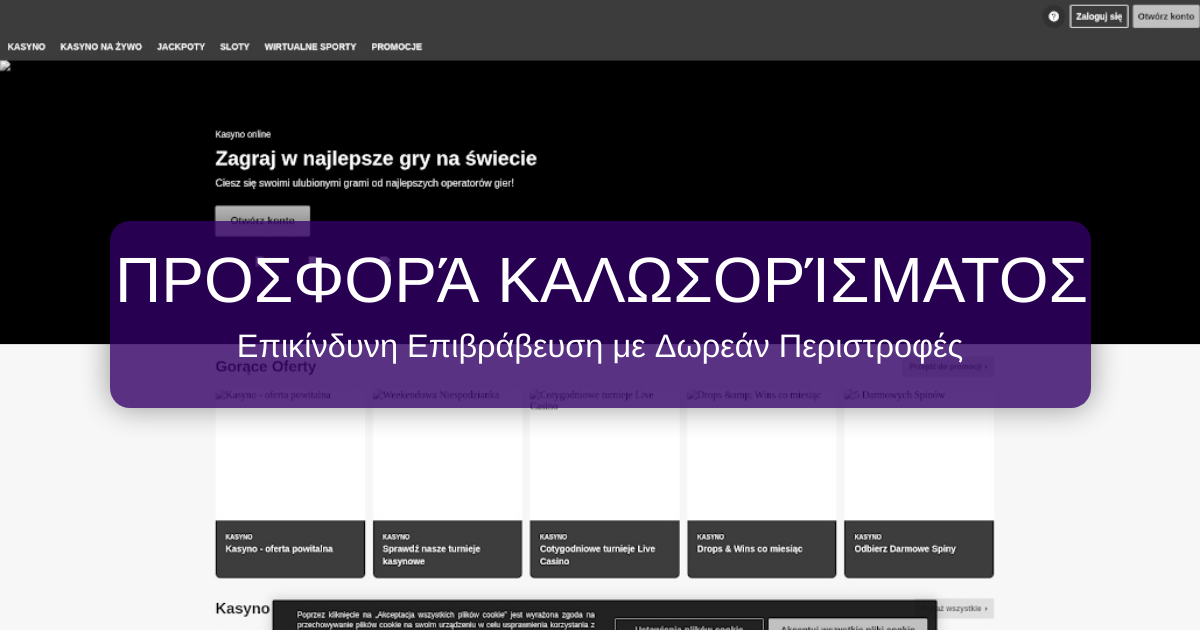Click the cookie consent notice paragraph
The height and width of the screenshot is (630, 1200).
(x=446, y=619)
